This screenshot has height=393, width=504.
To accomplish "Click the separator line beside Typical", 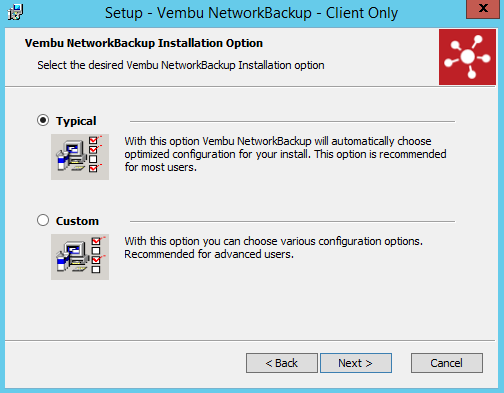I will pyautogui.click(x=292, y=121).
